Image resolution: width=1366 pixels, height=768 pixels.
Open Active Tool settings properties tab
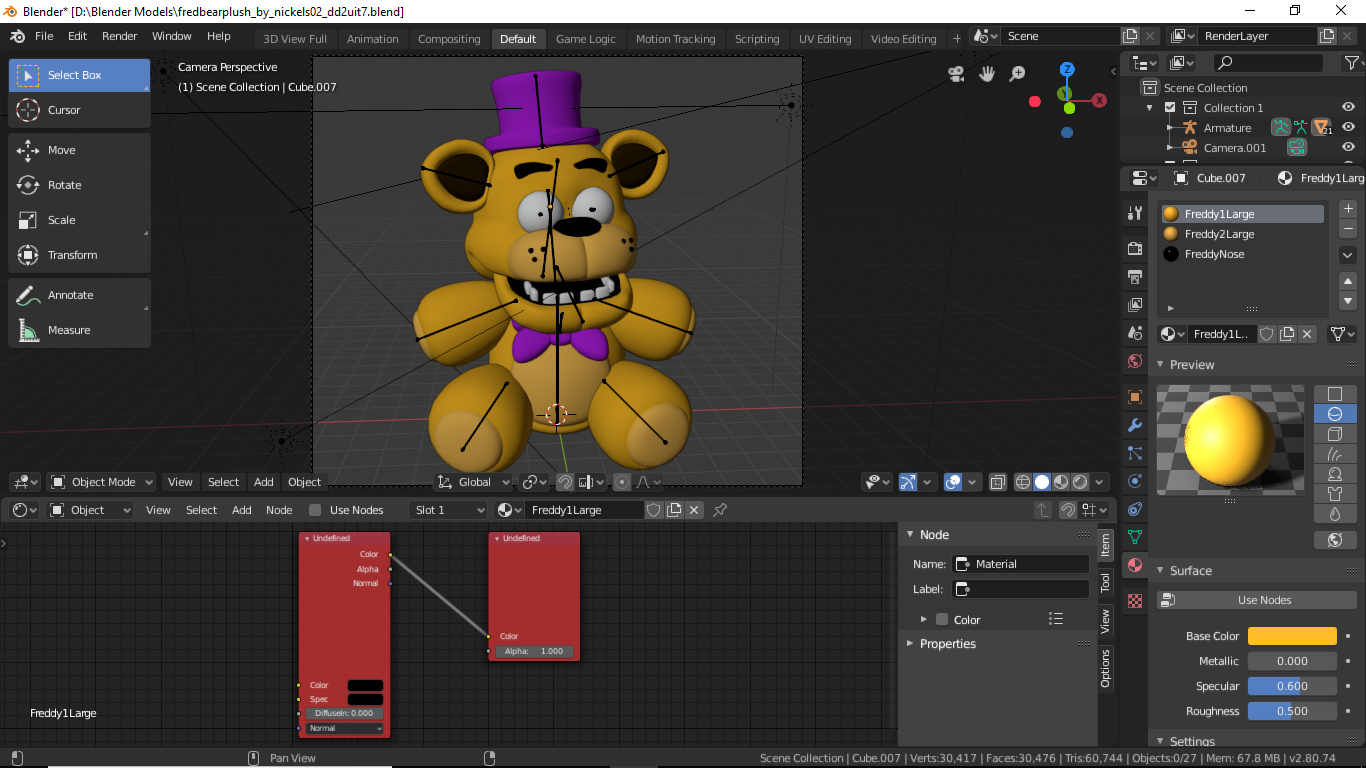pos(1135,213)
